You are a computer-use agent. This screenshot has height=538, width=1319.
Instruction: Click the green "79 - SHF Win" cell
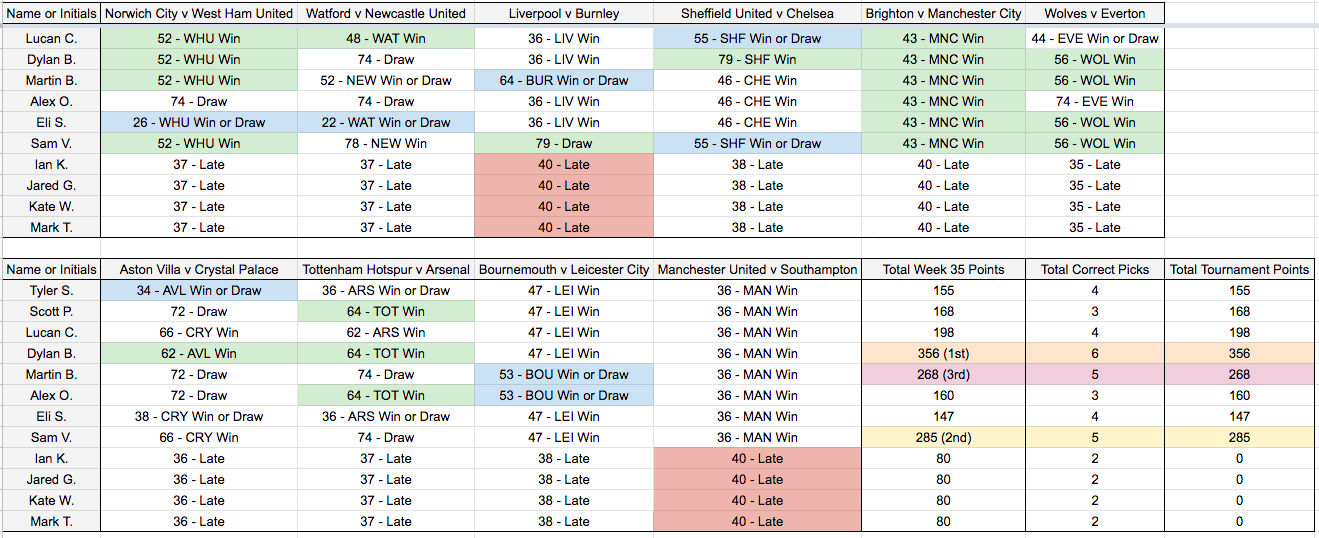(x=757, y=60)
